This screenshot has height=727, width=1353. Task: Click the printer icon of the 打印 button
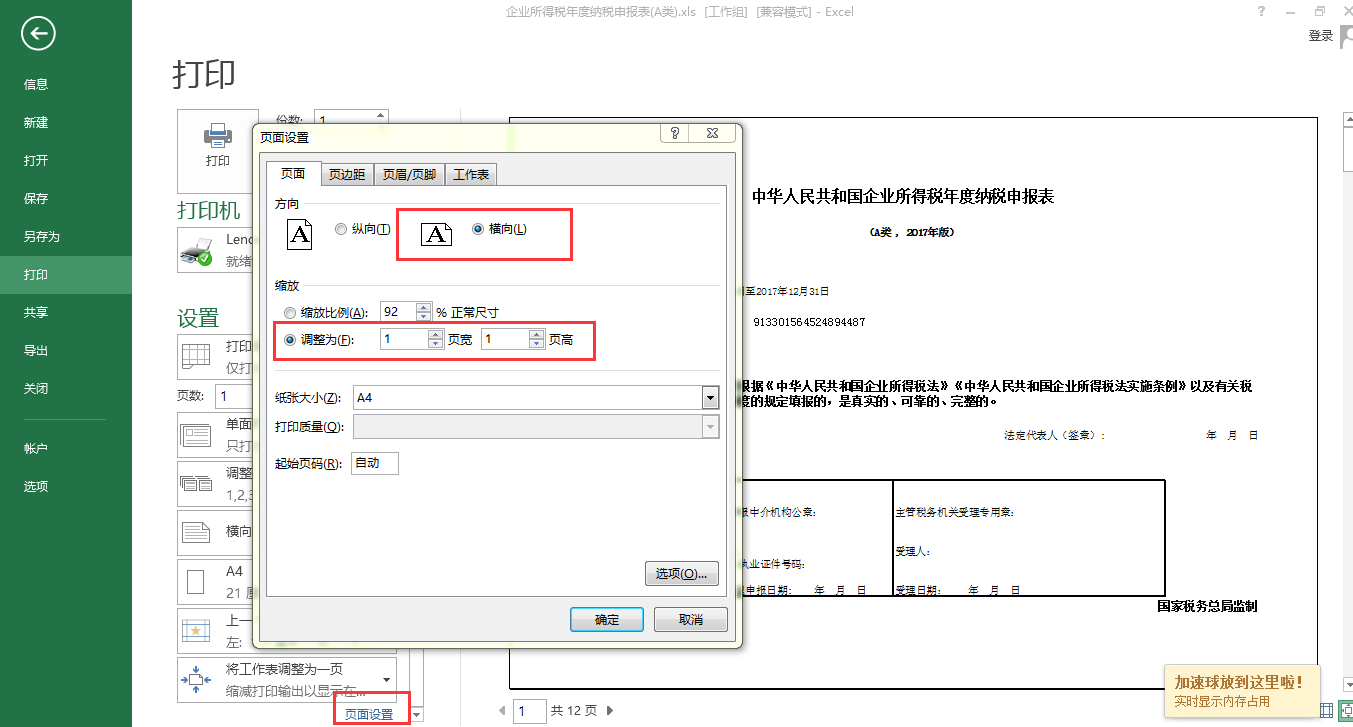click(217, 136)
